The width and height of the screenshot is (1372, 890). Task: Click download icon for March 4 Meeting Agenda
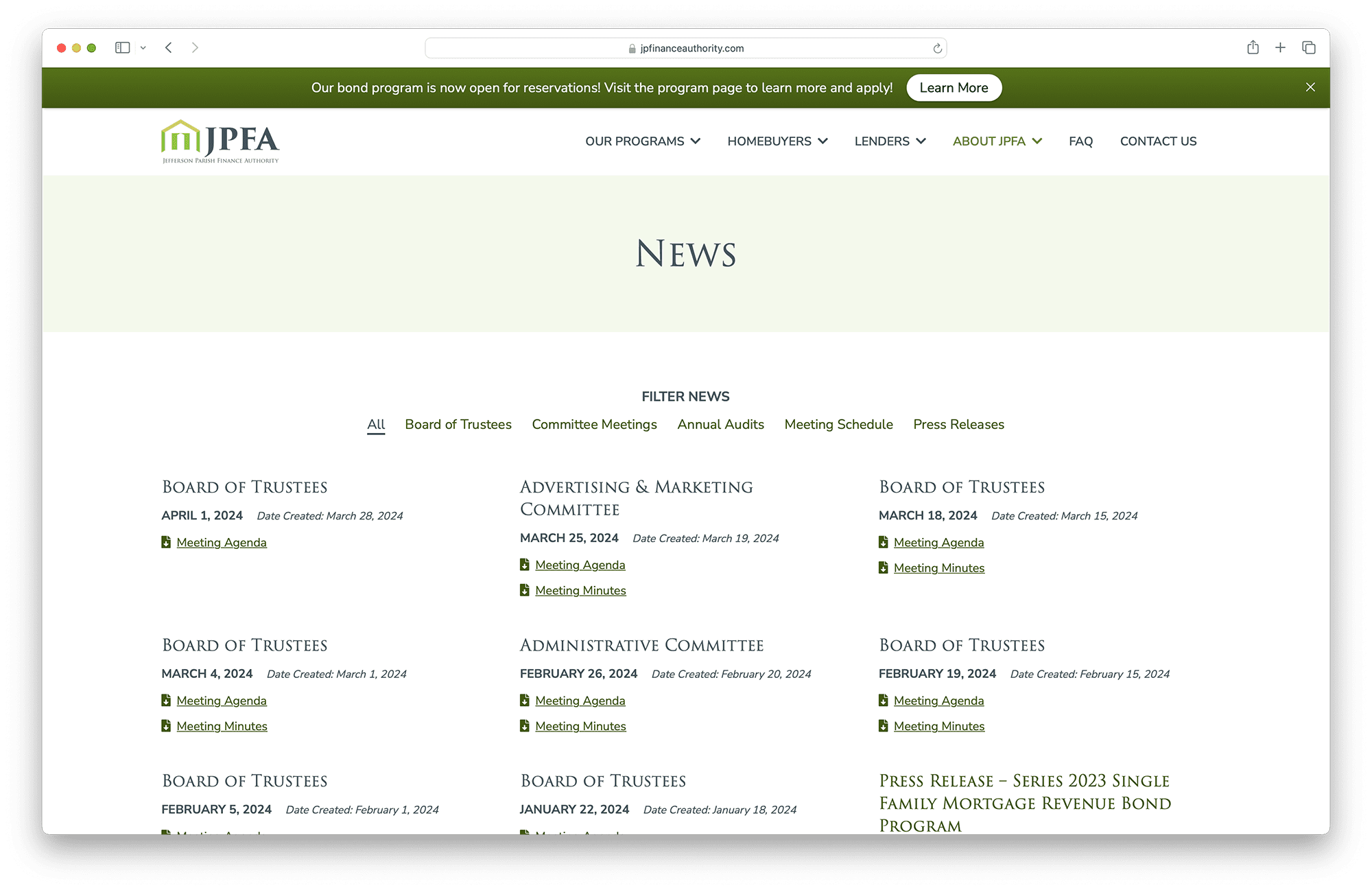[166, 701]
